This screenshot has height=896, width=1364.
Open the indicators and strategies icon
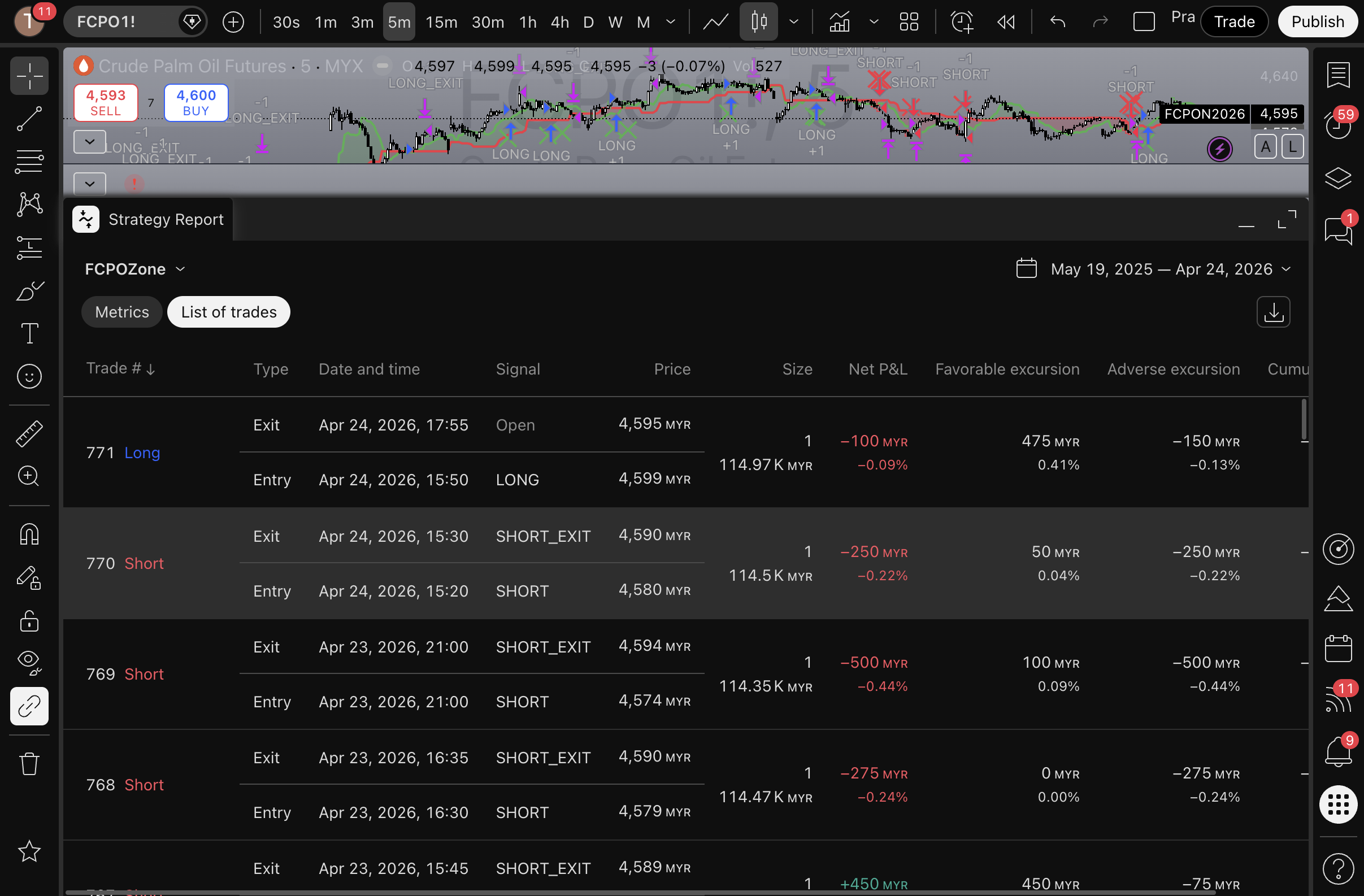840,22
